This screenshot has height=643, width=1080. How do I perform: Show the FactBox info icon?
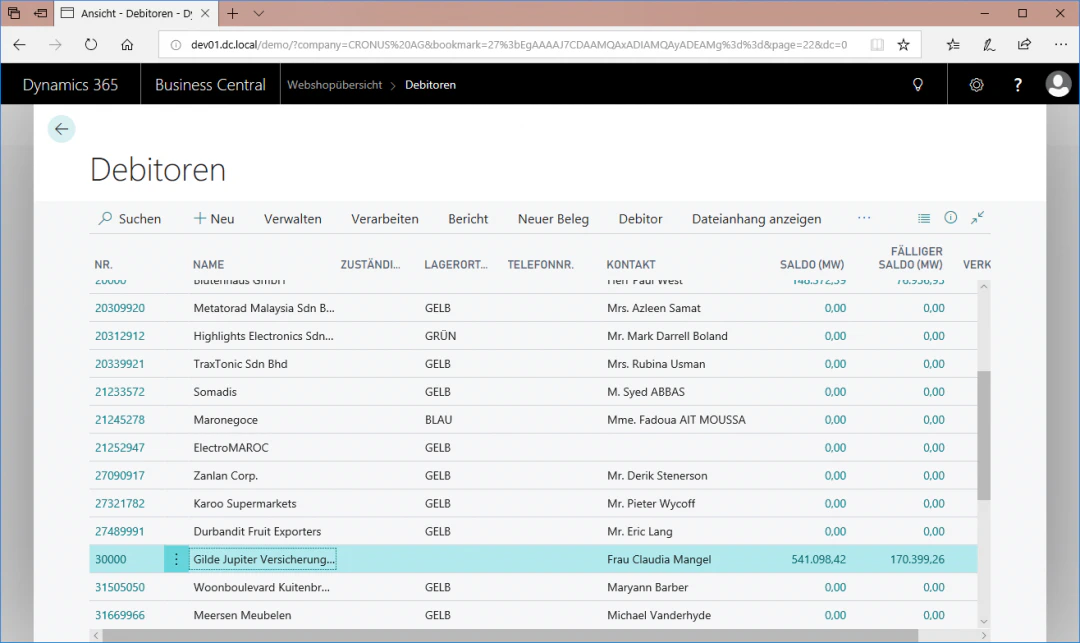[951, 218]
